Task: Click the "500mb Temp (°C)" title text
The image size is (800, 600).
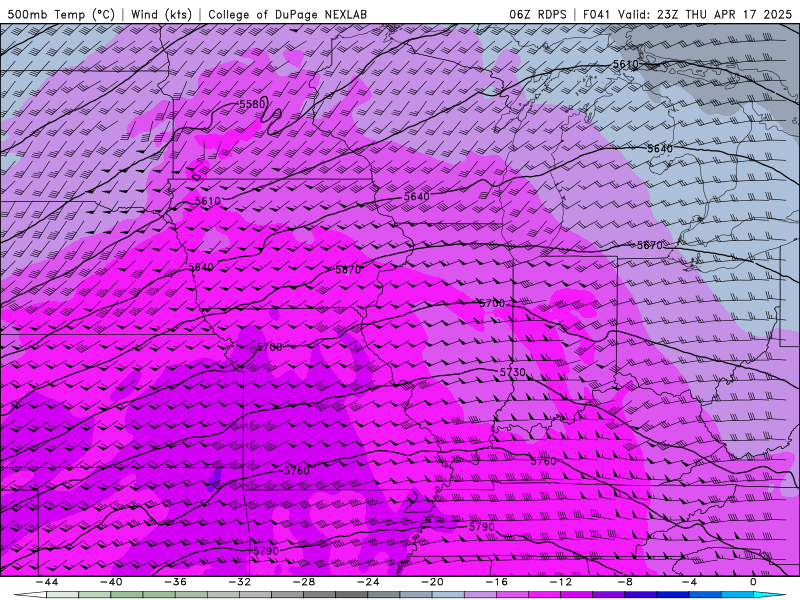Action: tap(62, 14)
